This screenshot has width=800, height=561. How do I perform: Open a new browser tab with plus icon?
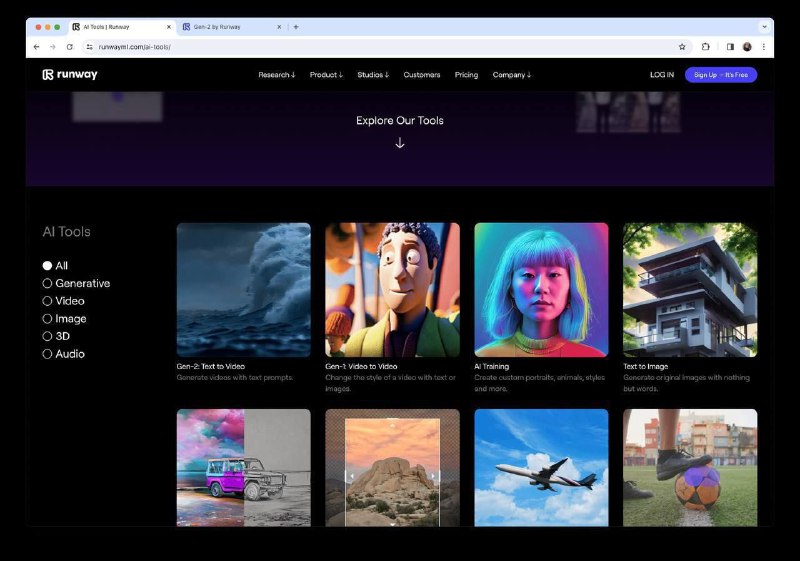296,27
